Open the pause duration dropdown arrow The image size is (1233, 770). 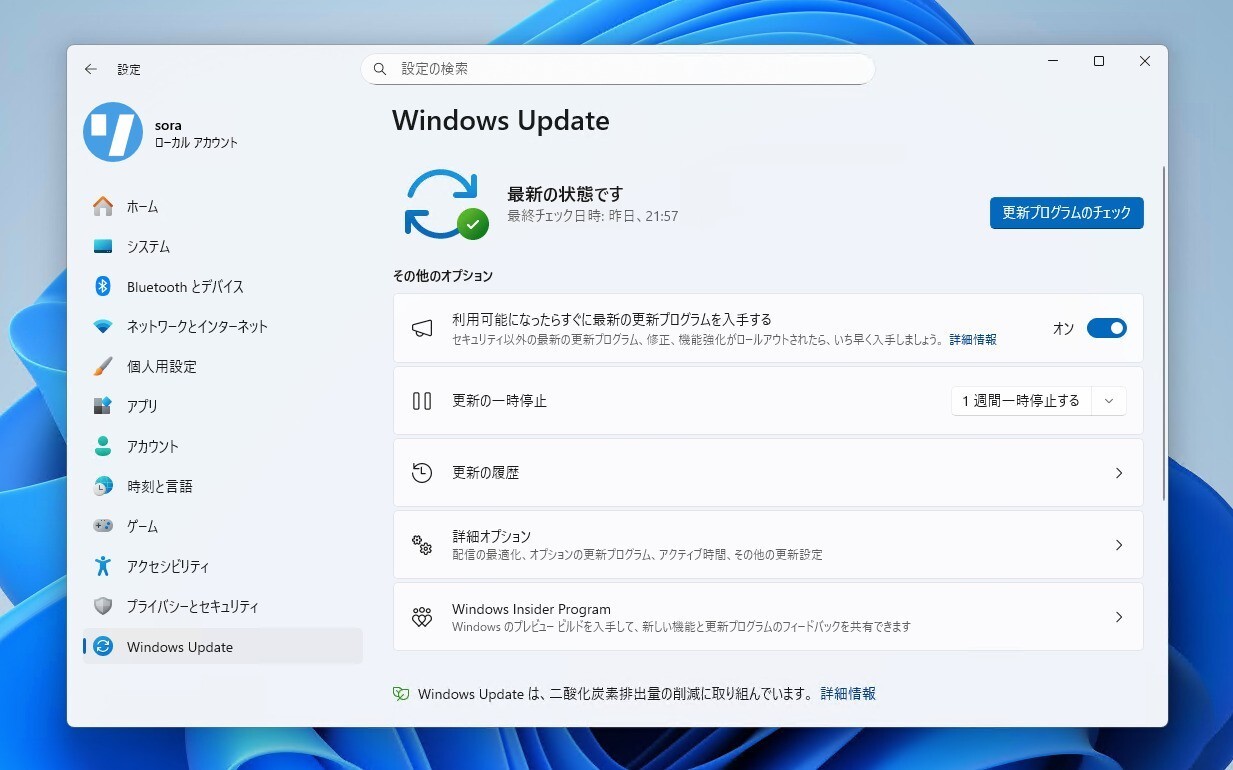[x=1109, y=401]
